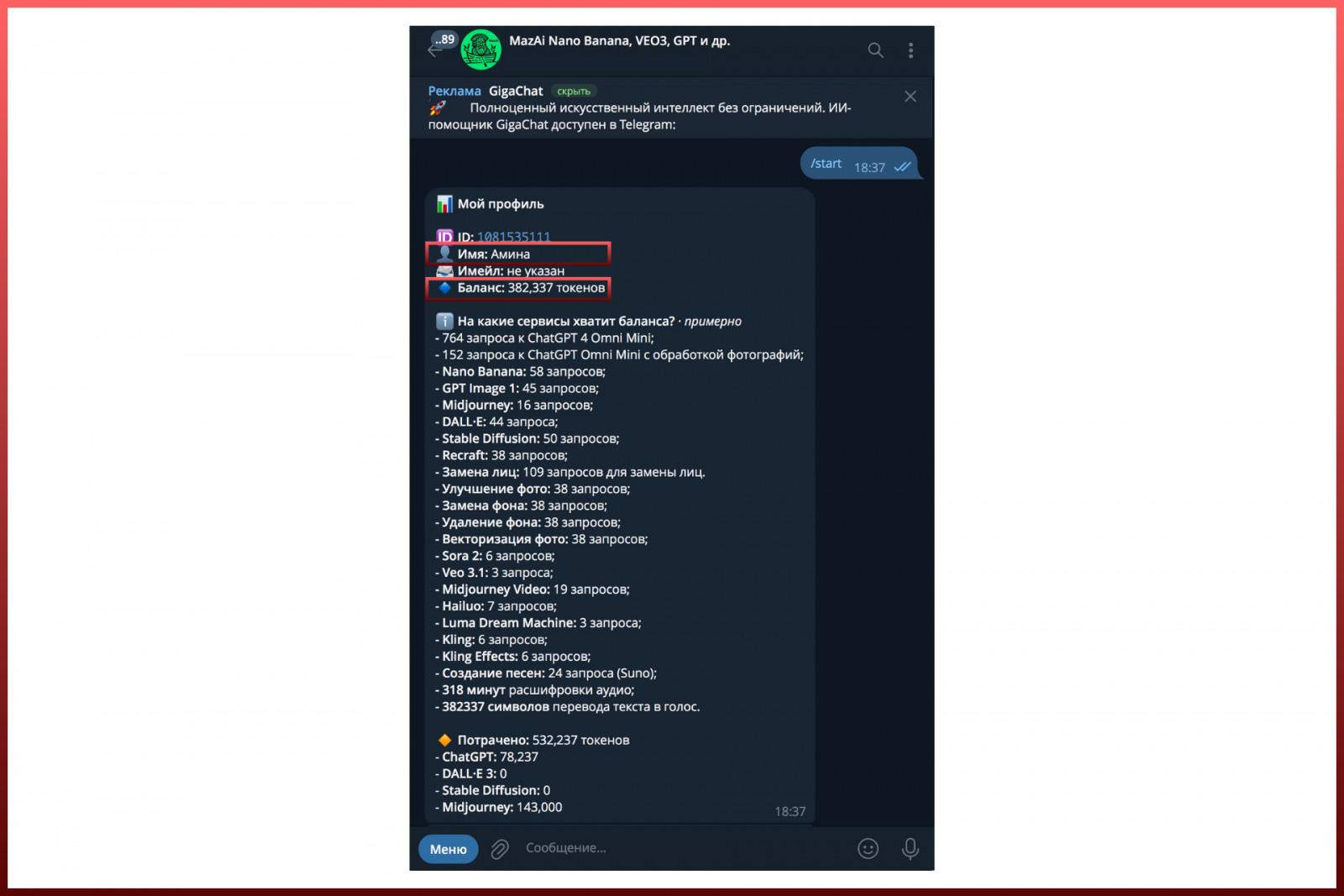The height and width of the screenshot is (896, 1344).
Task: Click the blue diamond Баланс icon
Action: pos(445,287)
